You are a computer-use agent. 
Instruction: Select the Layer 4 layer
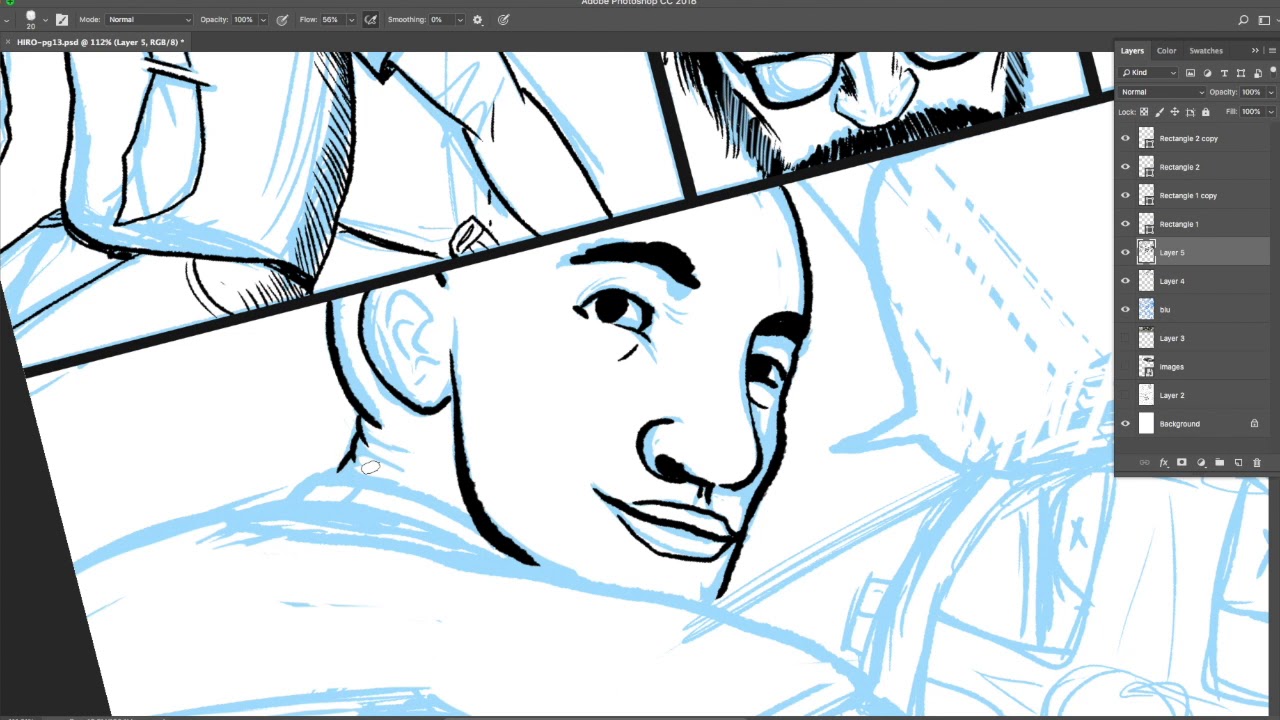(1172, 281)
